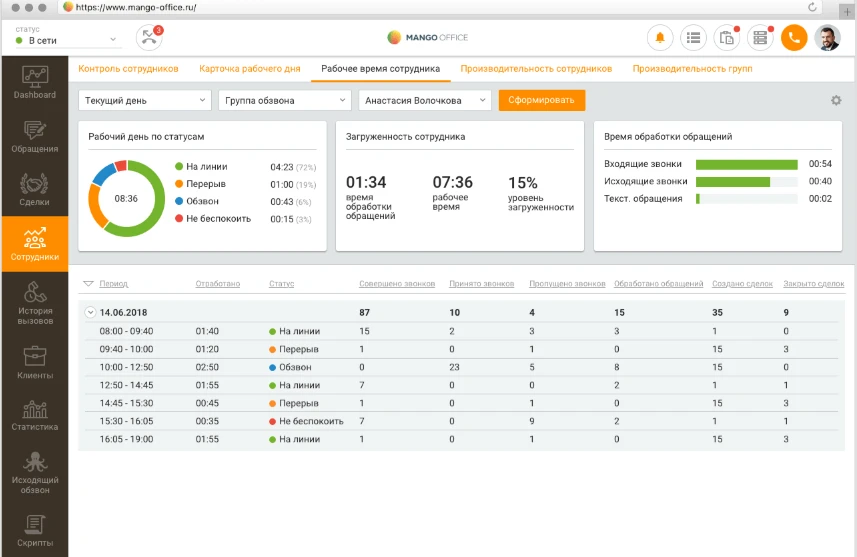The image size is (857, 557).
Task: Click the notification bell icon
Action: click(x=659, y=38)
